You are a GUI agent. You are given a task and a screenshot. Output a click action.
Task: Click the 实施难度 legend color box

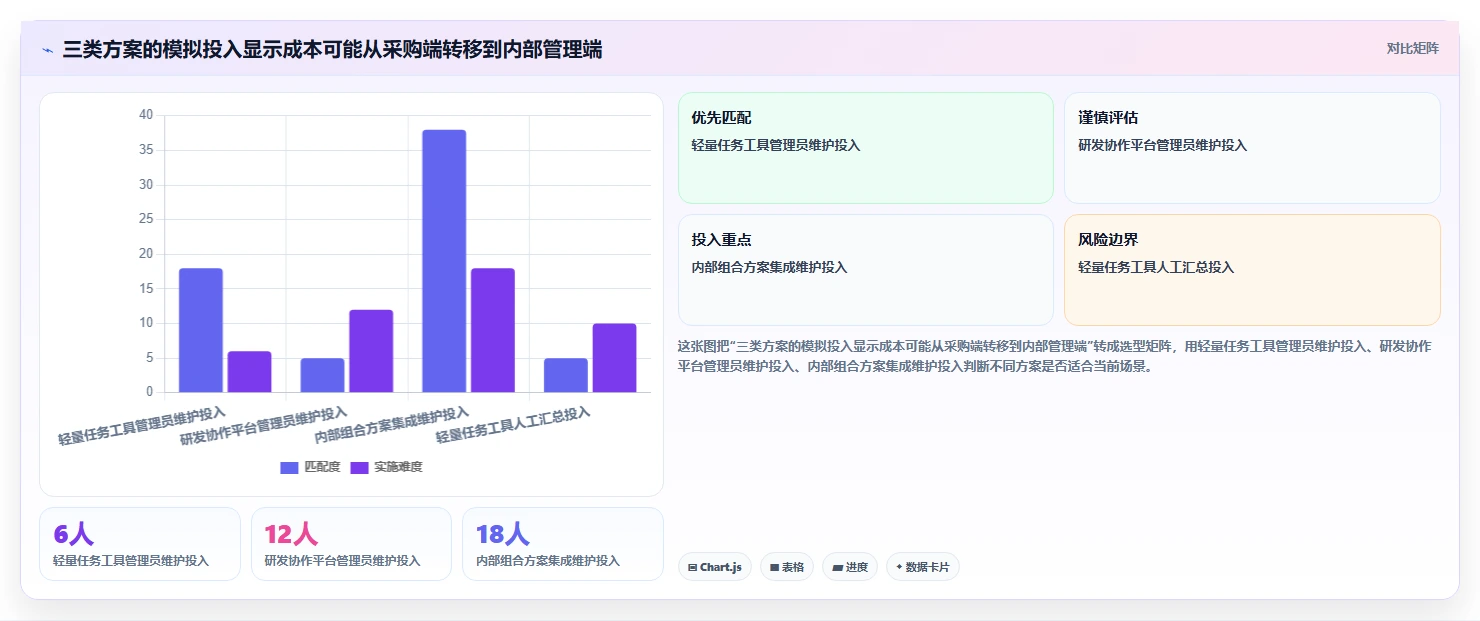coord(359,467)
